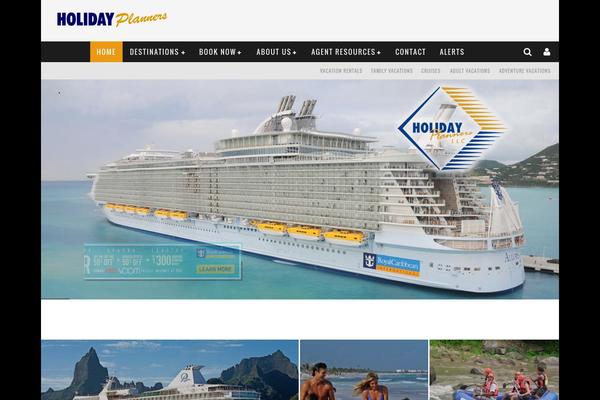This screenshot has height=400, width=600.
Task: Expand the Destinations dropdown menu
Action: pyautogui.click(x=157, y=52)
